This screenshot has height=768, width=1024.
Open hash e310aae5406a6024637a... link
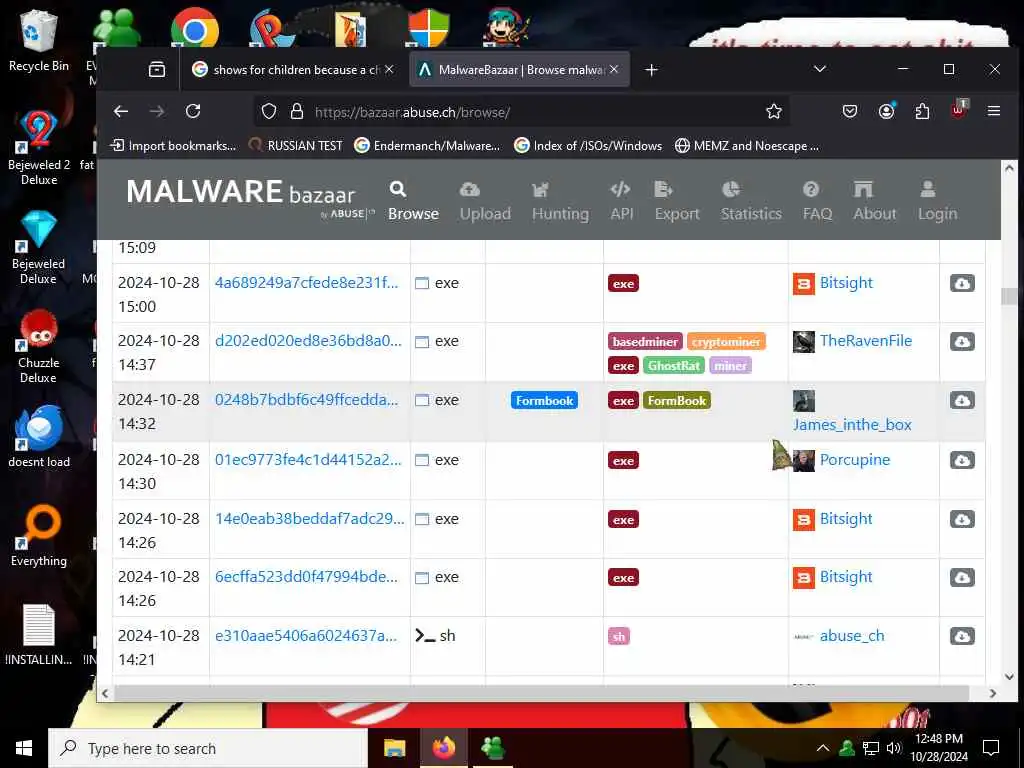(x=306, y=635)
